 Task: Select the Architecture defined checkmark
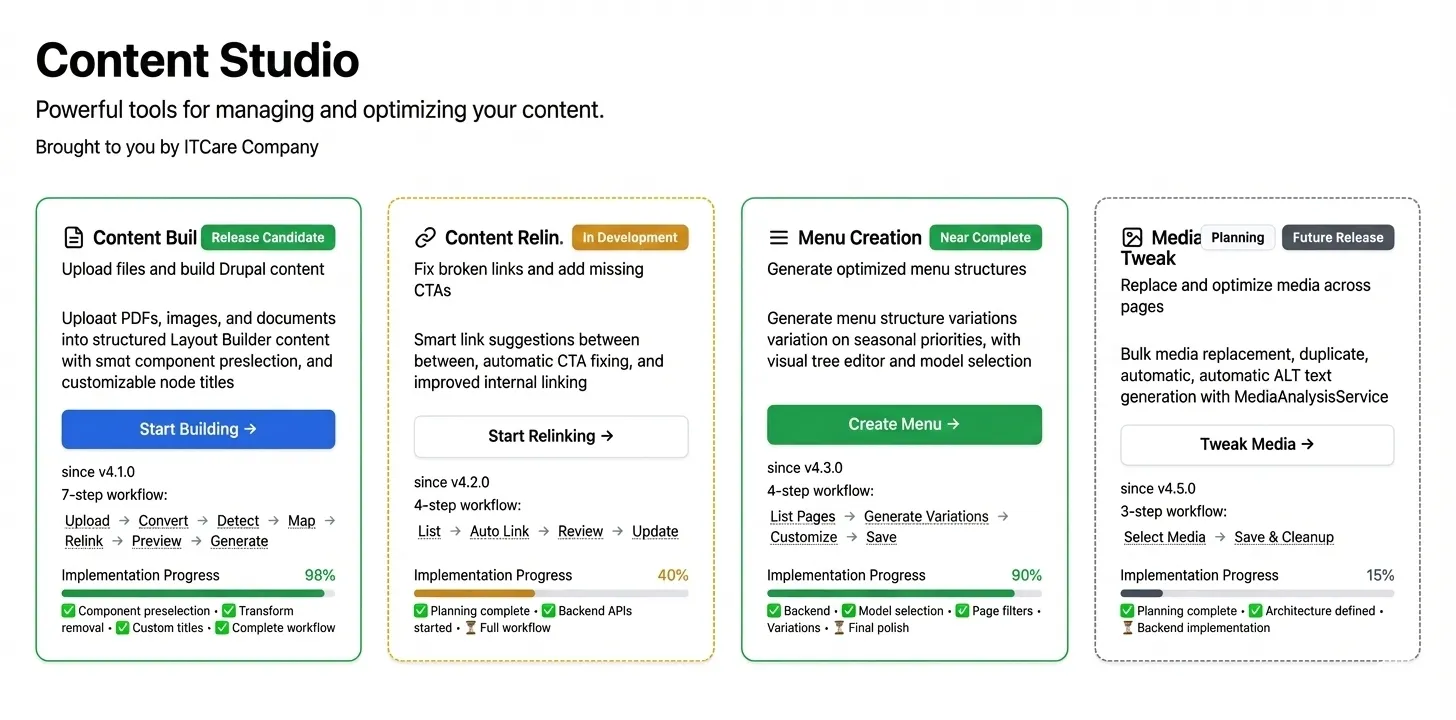coord(1256,610)
